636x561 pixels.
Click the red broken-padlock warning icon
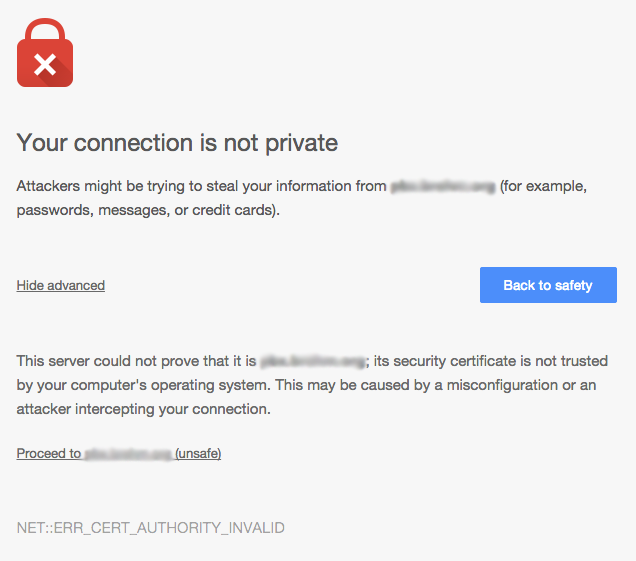[x=45, y=60]
